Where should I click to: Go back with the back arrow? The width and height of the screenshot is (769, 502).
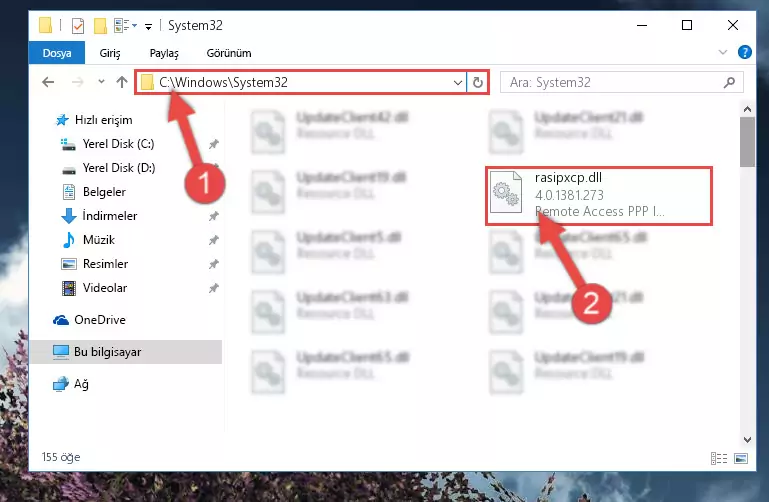point(48,82)
